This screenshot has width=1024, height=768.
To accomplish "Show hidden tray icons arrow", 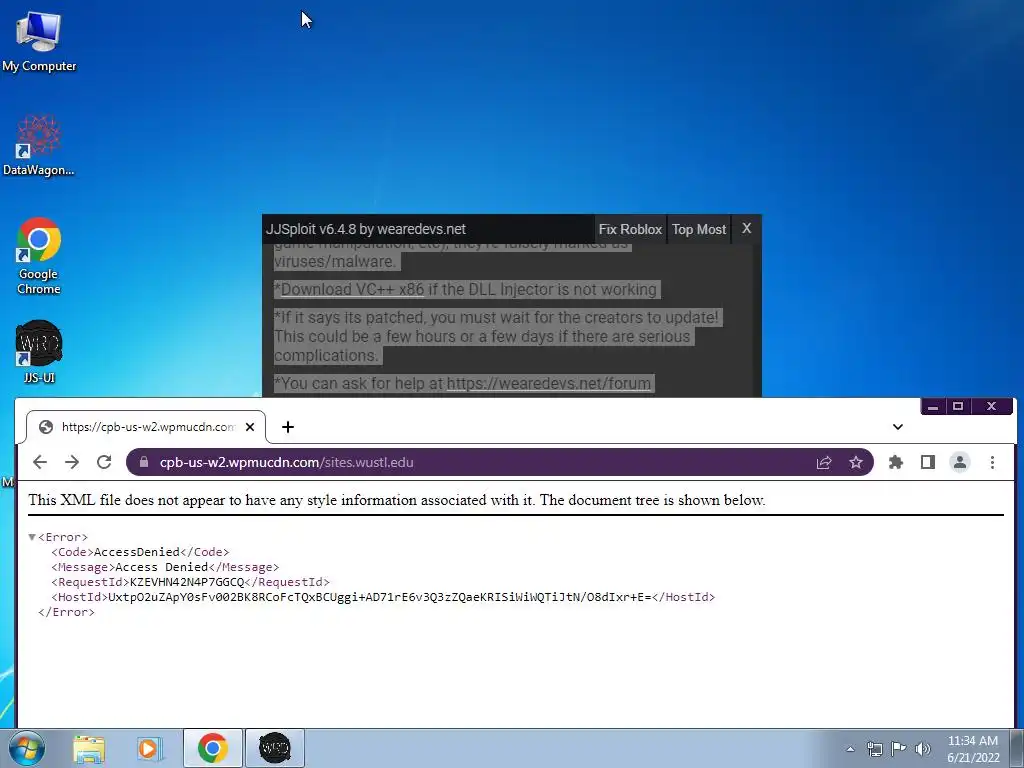I will click(x=850, y=749).
